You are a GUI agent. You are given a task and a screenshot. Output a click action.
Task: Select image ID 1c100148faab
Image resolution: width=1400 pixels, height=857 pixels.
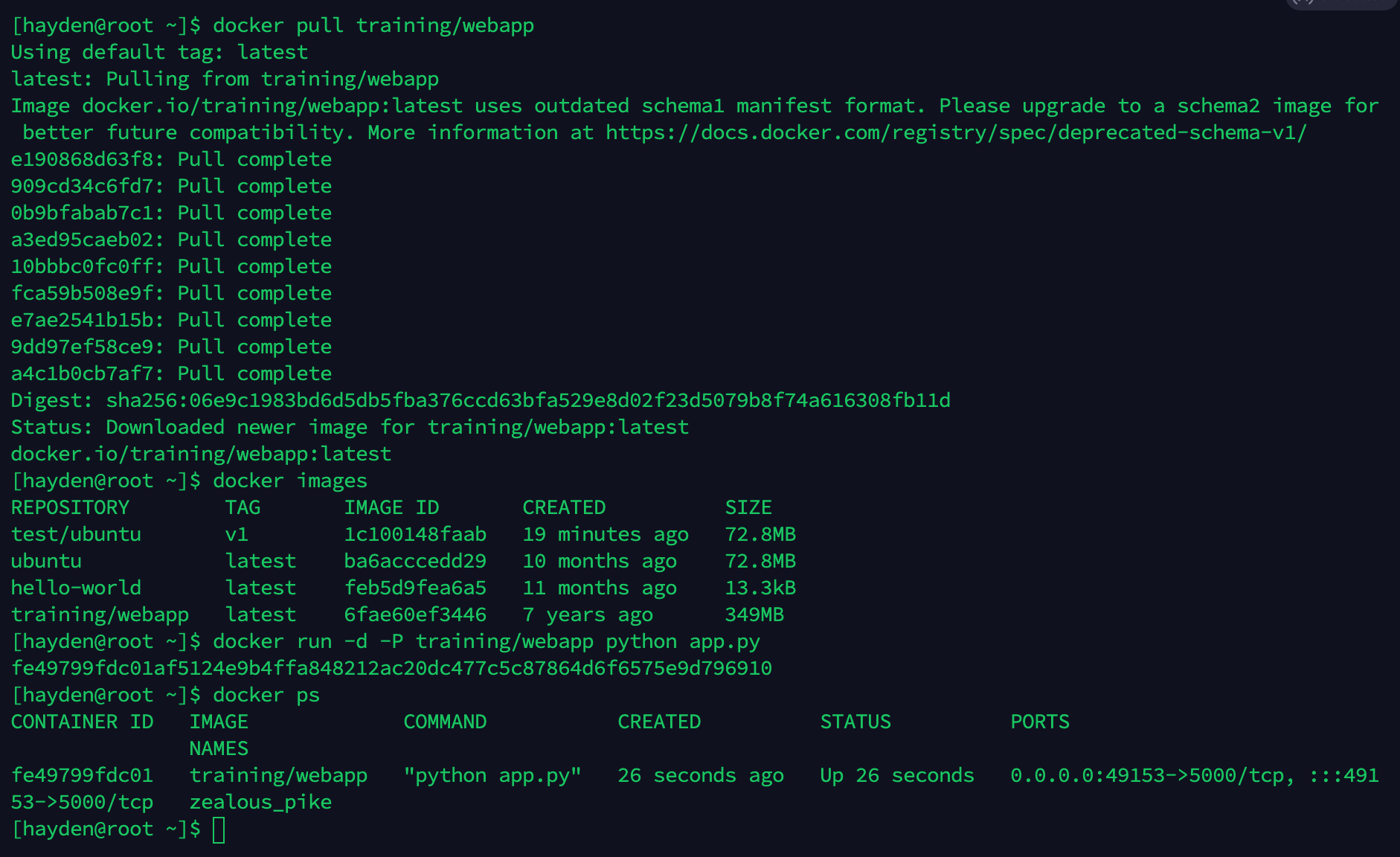tap(415, 535)
